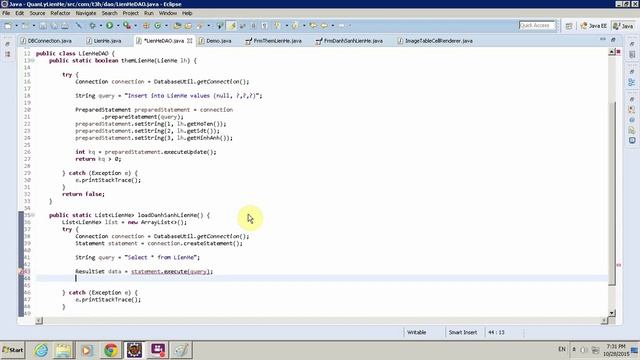
Task: Open the Search dropdown arrow
Action: point(209,26)
